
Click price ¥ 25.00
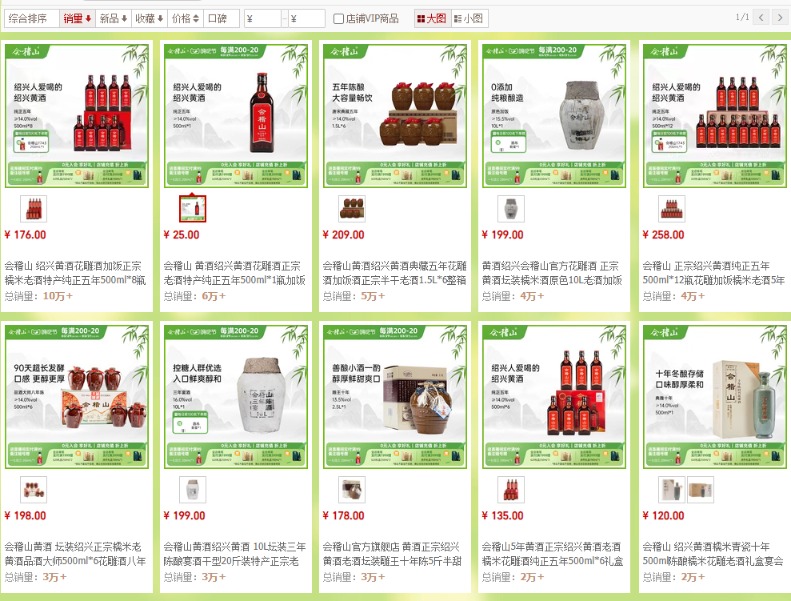click(x=182, y=235)
